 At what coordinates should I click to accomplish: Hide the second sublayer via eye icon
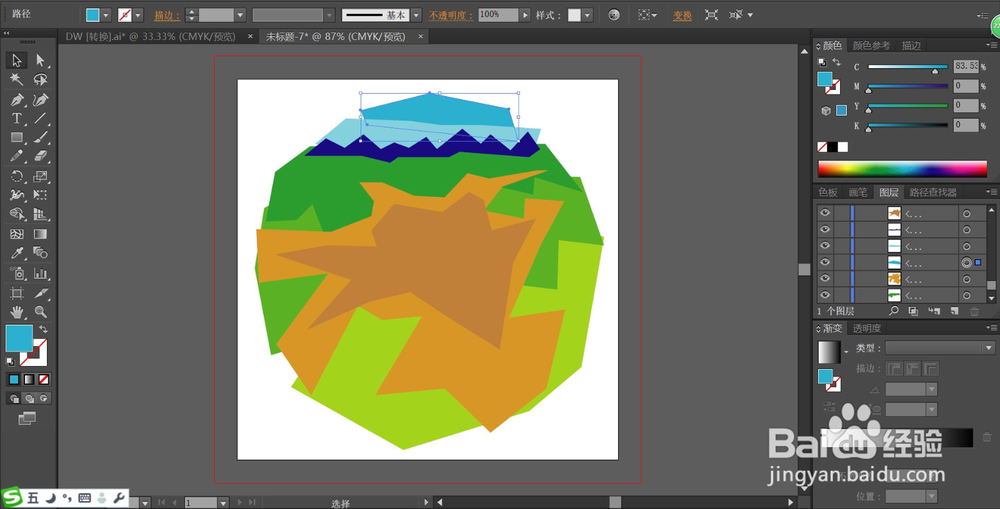(825, 230)
